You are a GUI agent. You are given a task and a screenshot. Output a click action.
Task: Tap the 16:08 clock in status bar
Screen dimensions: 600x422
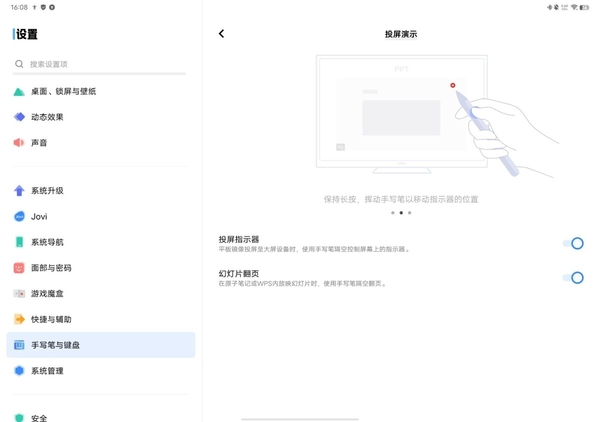[19, 7]
